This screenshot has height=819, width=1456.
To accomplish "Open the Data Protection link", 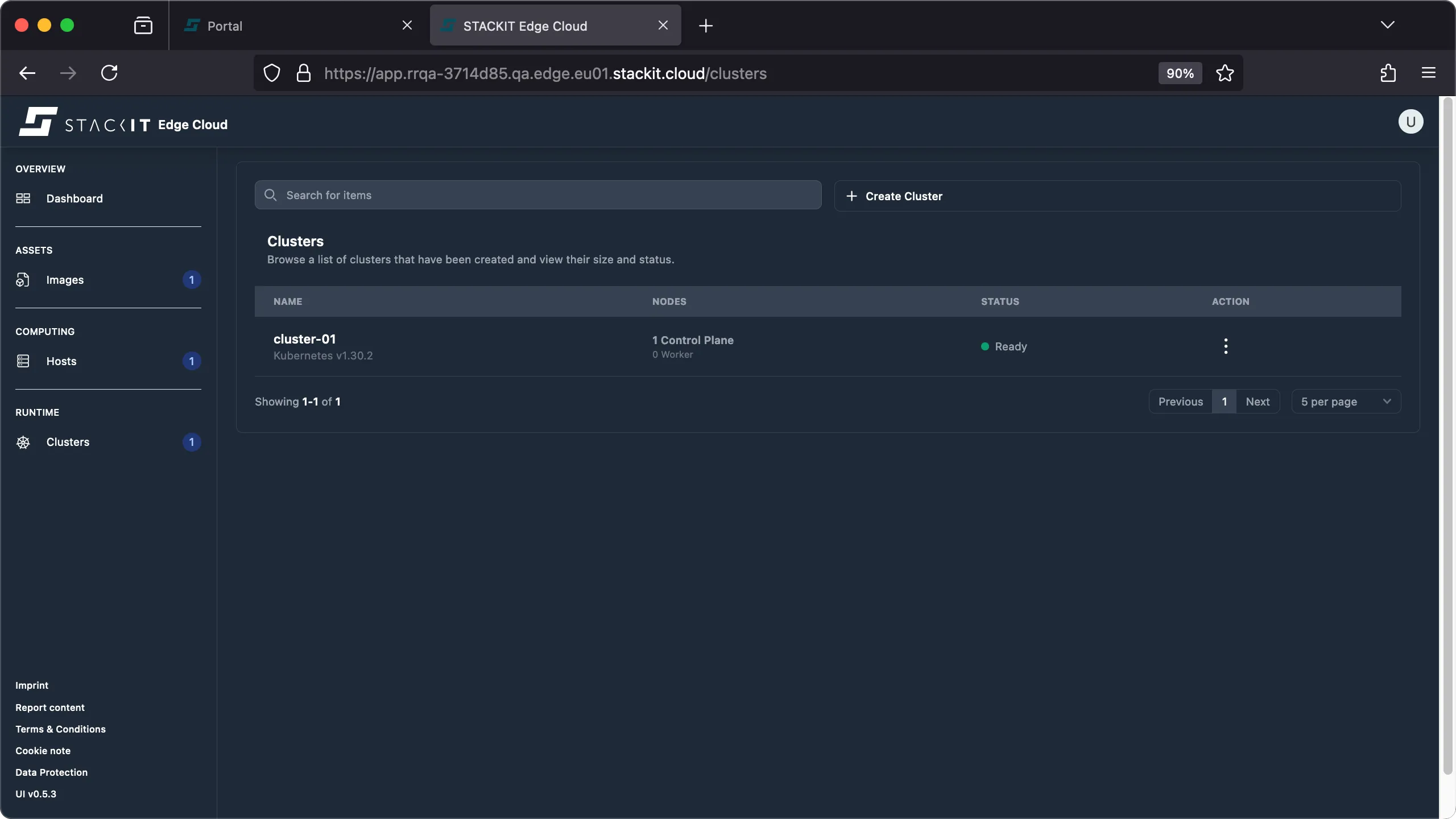I will pos(52,772).
